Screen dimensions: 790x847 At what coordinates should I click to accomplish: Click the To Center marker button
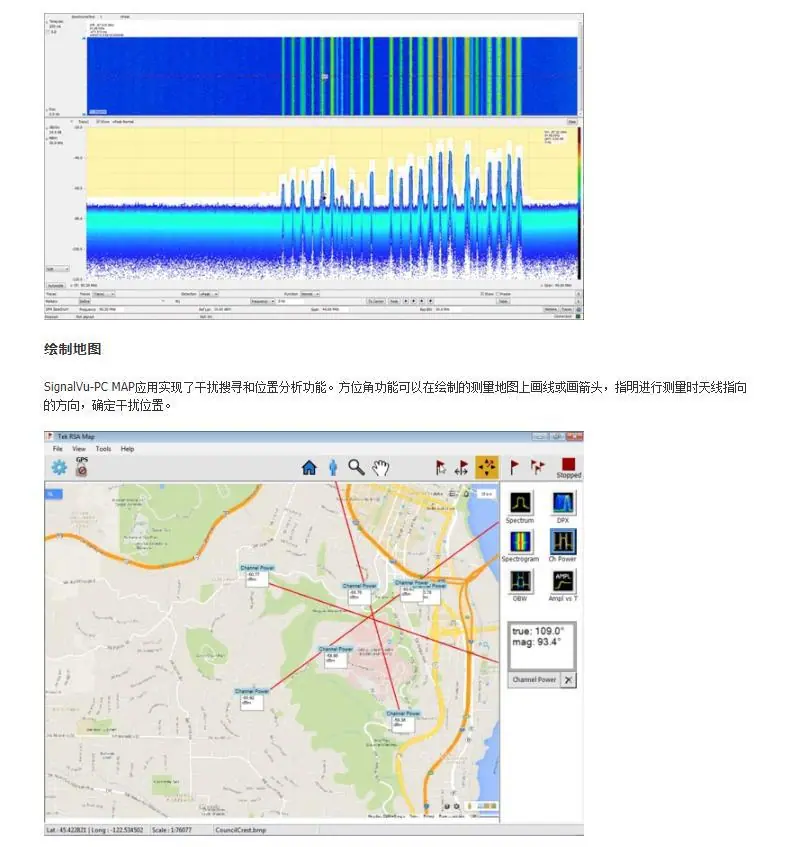376,301
